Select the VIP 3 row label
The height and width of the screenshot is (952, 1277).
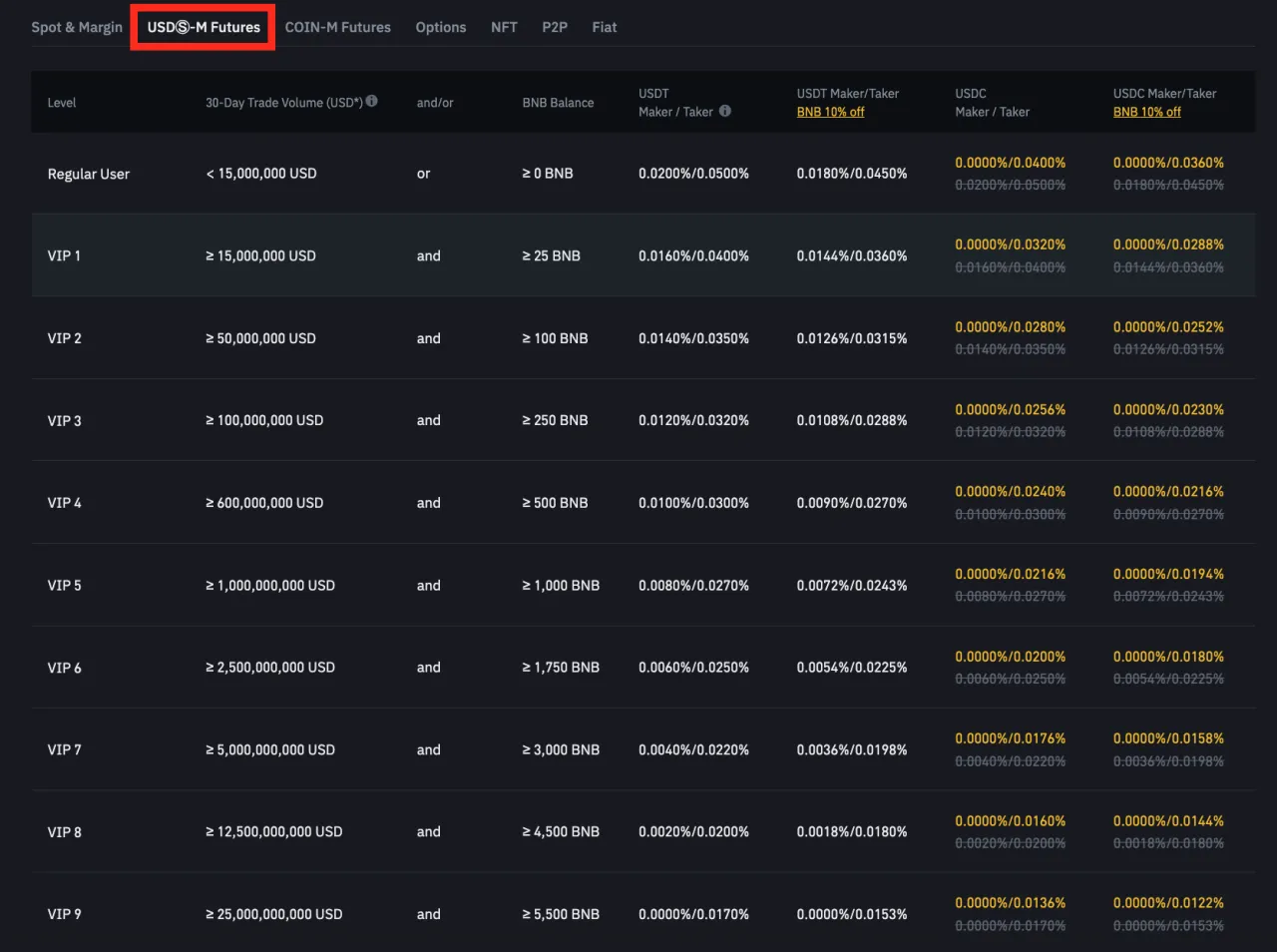point(64,420)
